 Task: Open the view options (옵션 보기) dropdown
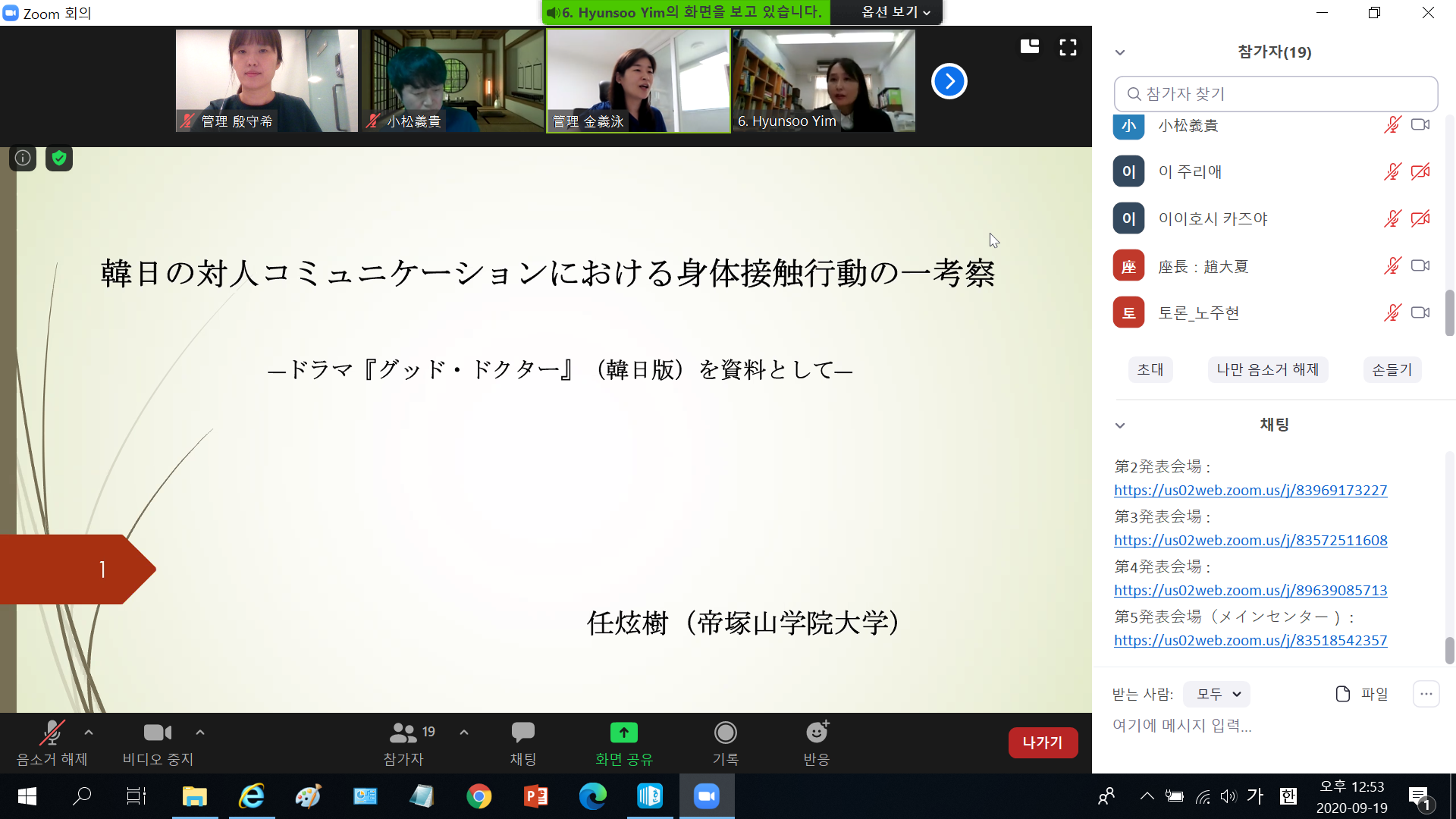coord(895,12)
